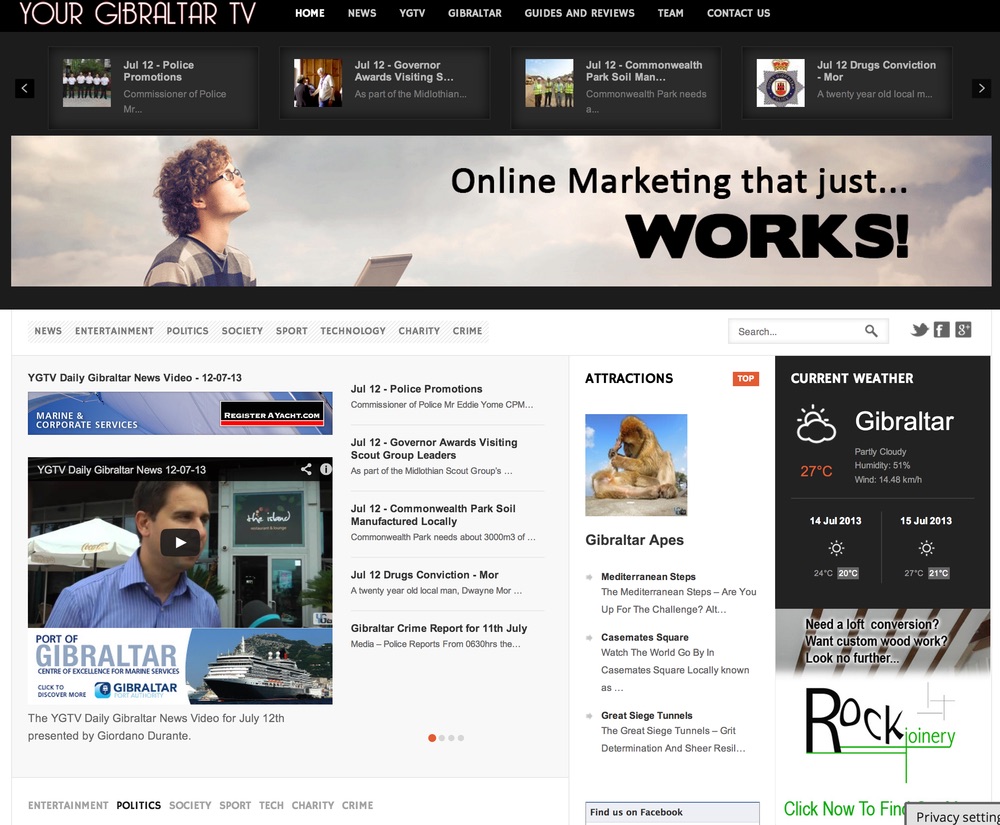Click the Your Gibraltar TV site logo
Screen dimensions: 1000x825
tap(138, 13)
